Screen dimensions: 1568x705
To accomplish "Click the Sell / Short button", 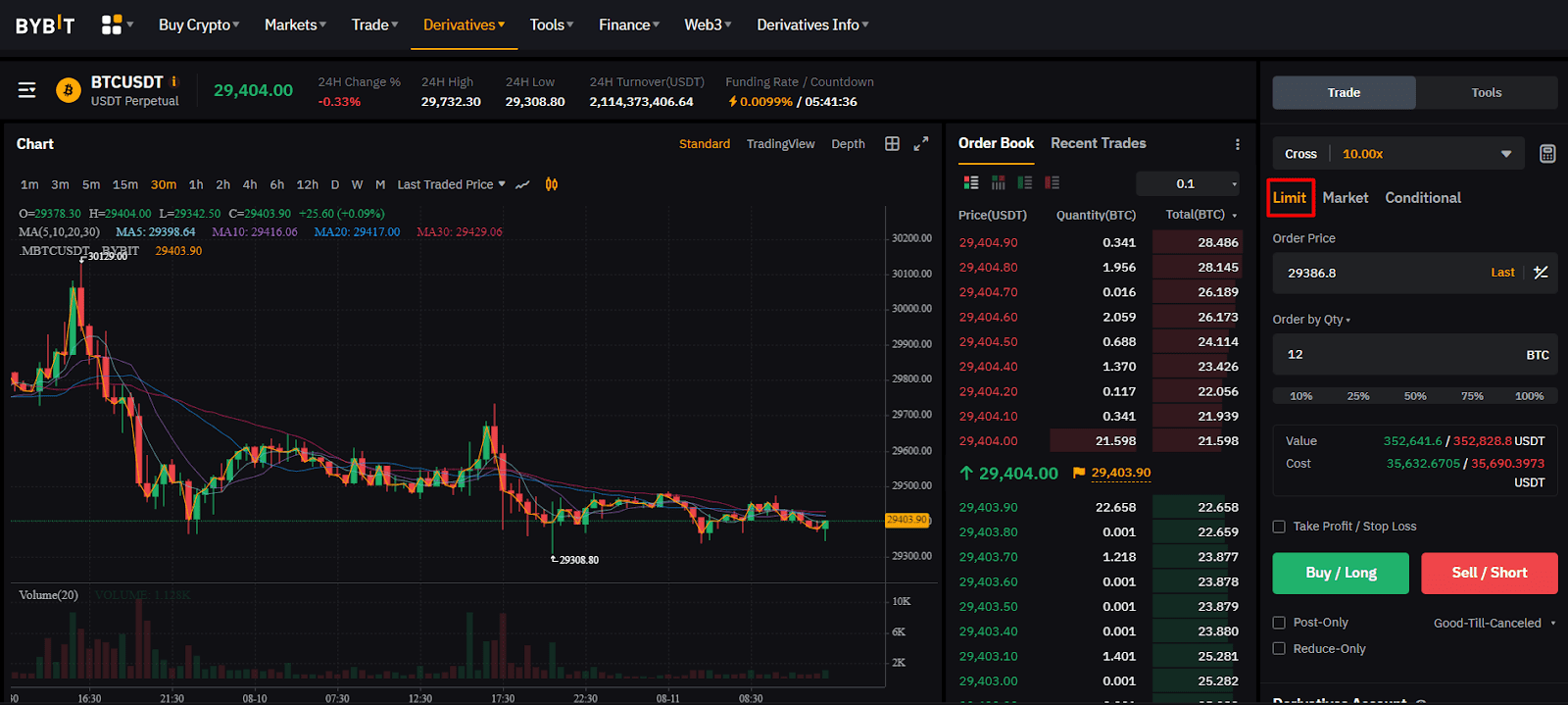I will [x=1490, y=573].
